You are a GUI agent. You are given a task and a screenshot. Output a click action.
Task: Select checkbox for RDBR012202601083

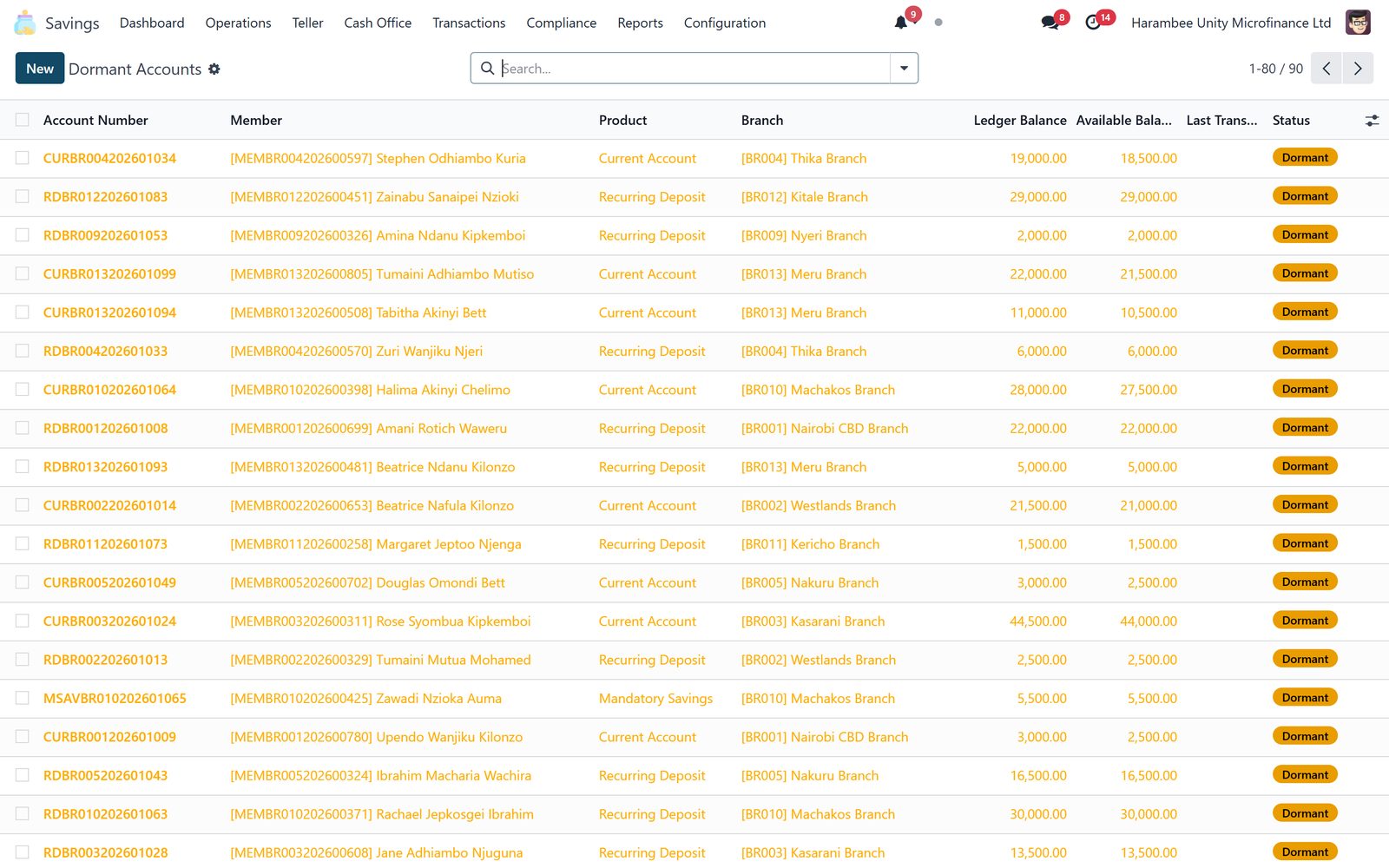pyautogui.click(x=23, y=197)
